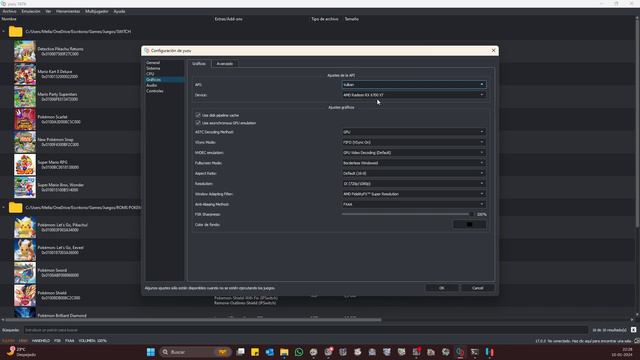Open the Archivo menu
Image resolution: width=640 pixels, height=360 pixels.
click(9, 11)
